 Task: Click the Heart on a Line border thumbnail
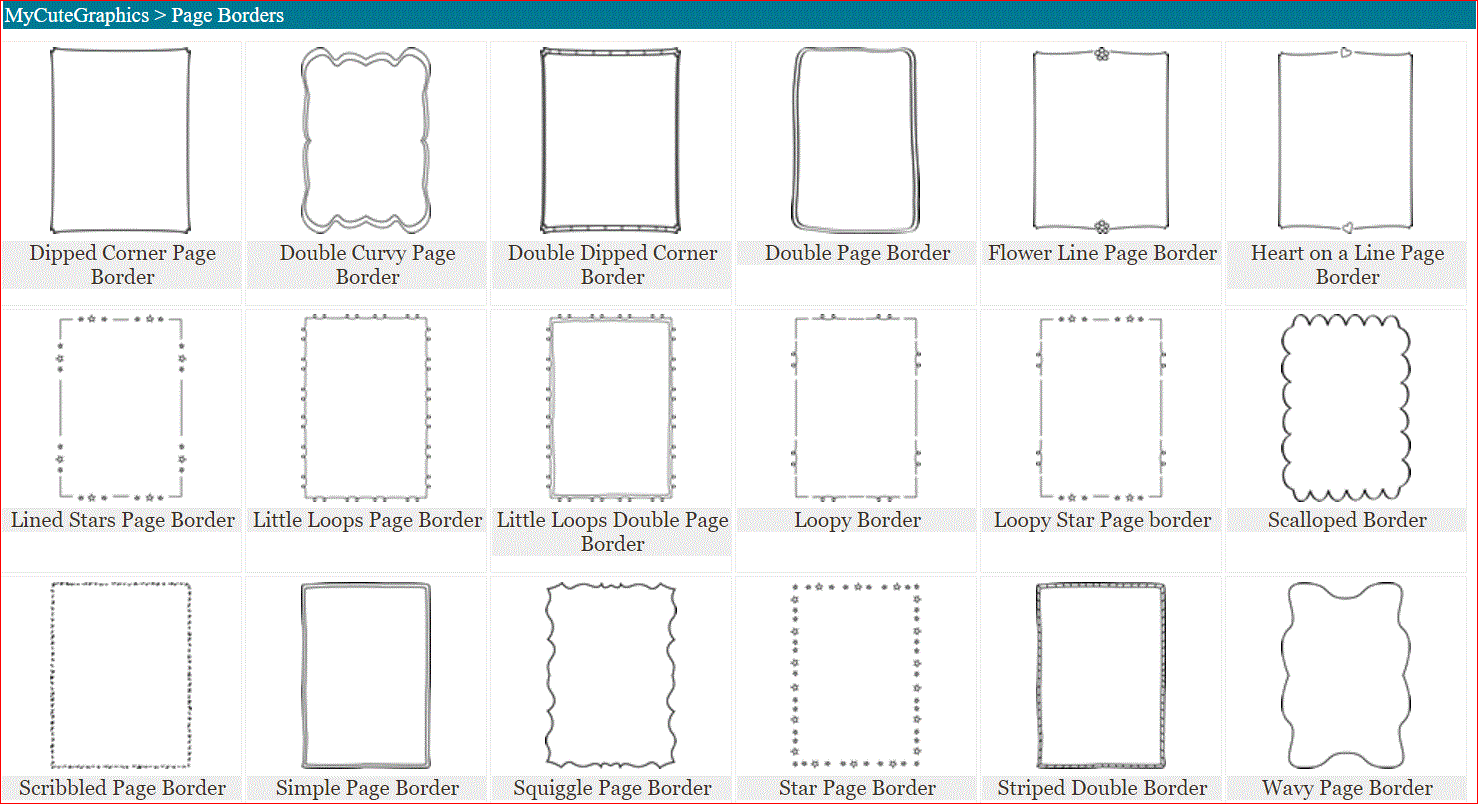coord(1346,141)
